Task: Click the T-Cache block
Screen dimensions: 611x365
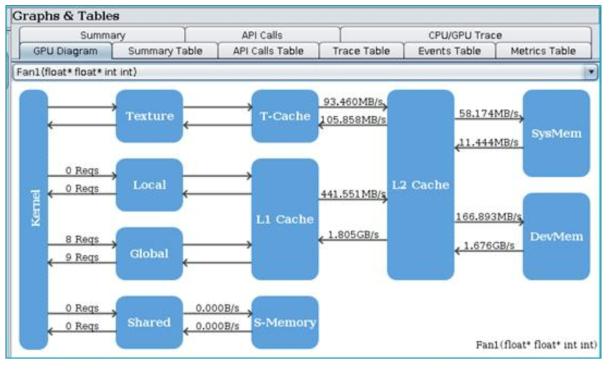Action: pyautogui.click(x=285, y=116)
